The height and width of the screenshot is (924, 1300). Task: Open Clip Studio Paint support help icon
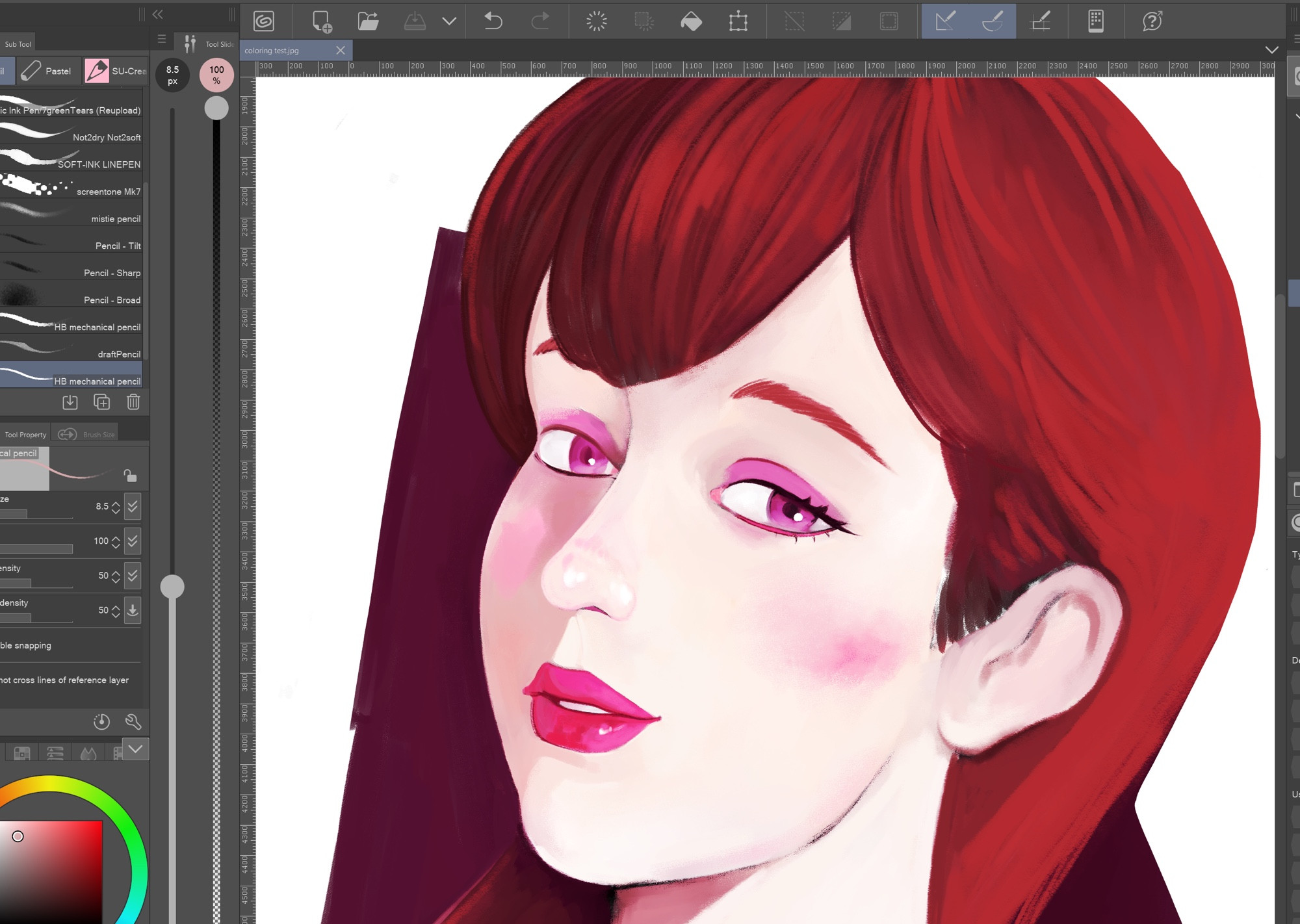[1152, 21]
